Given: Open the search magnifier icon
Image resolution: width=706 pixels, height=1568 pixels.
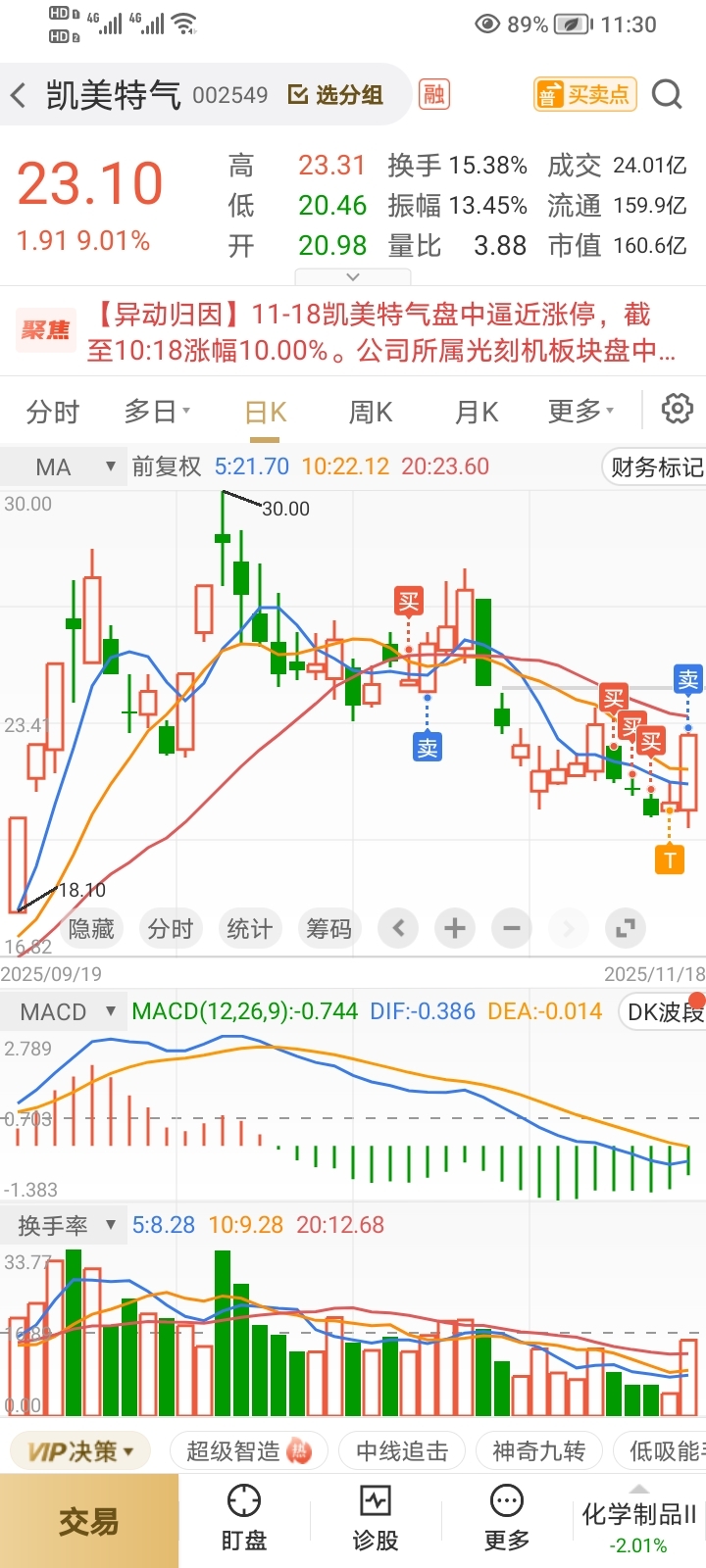Looking at the screenshot, I should (x=667, y=94).
